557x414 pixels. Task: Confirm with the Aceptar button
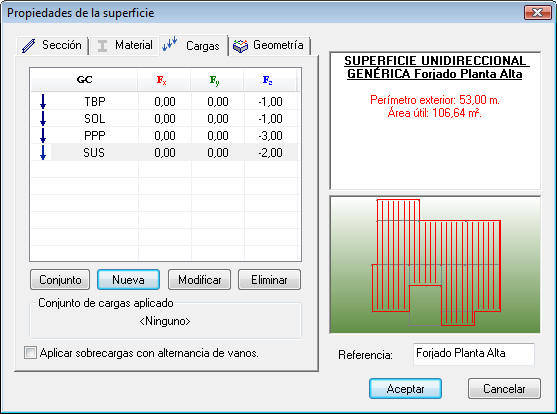[x=405, y=388]
